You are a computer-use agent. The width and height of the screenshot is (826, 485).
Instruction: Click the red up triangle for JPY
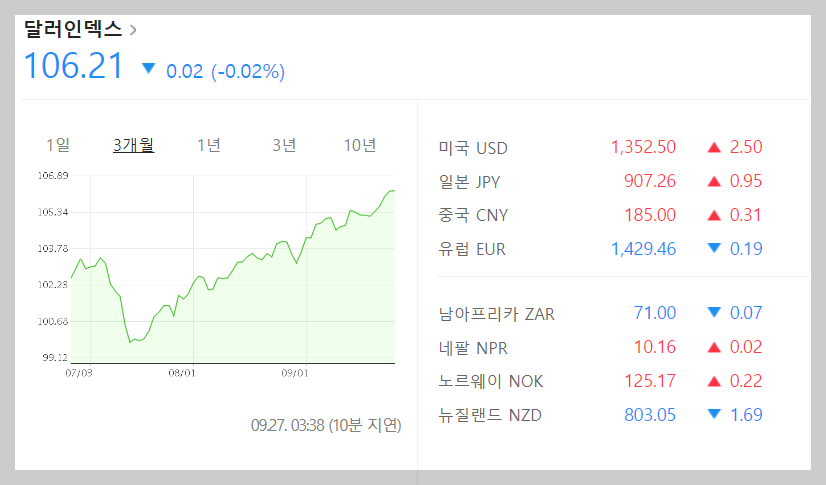[714, 182]
